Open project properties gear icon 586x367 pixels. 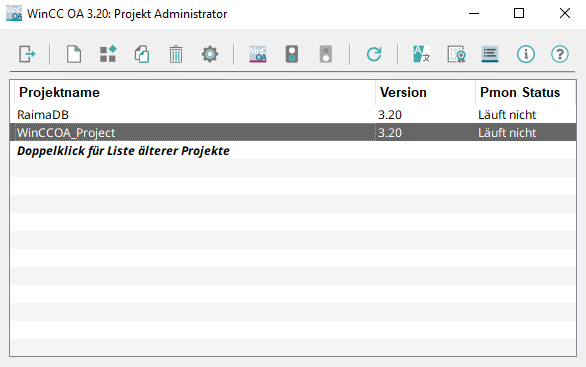click(x=210, y=54)
